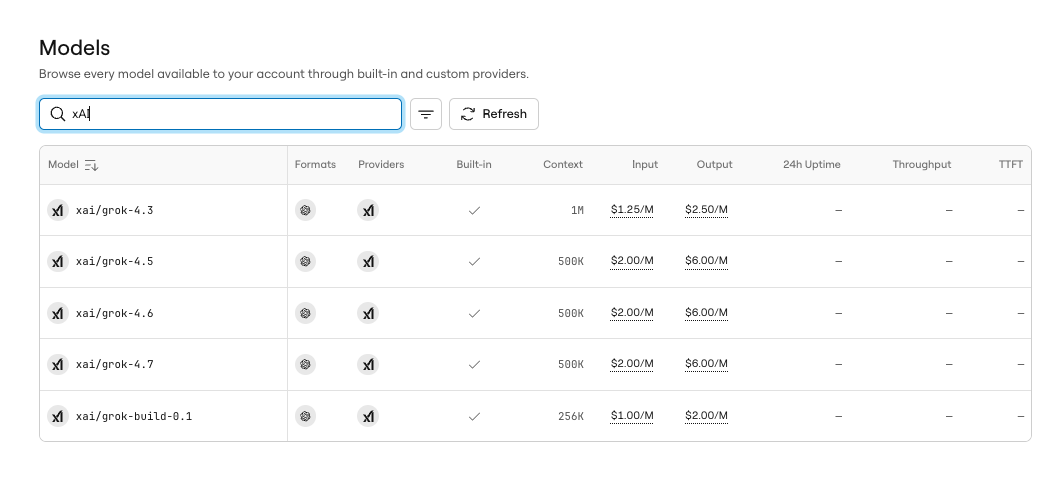1057x478 pixels.
Task: Click Built-in checkmark for xai/grok-4.7
Action: [x=475, y=365]
